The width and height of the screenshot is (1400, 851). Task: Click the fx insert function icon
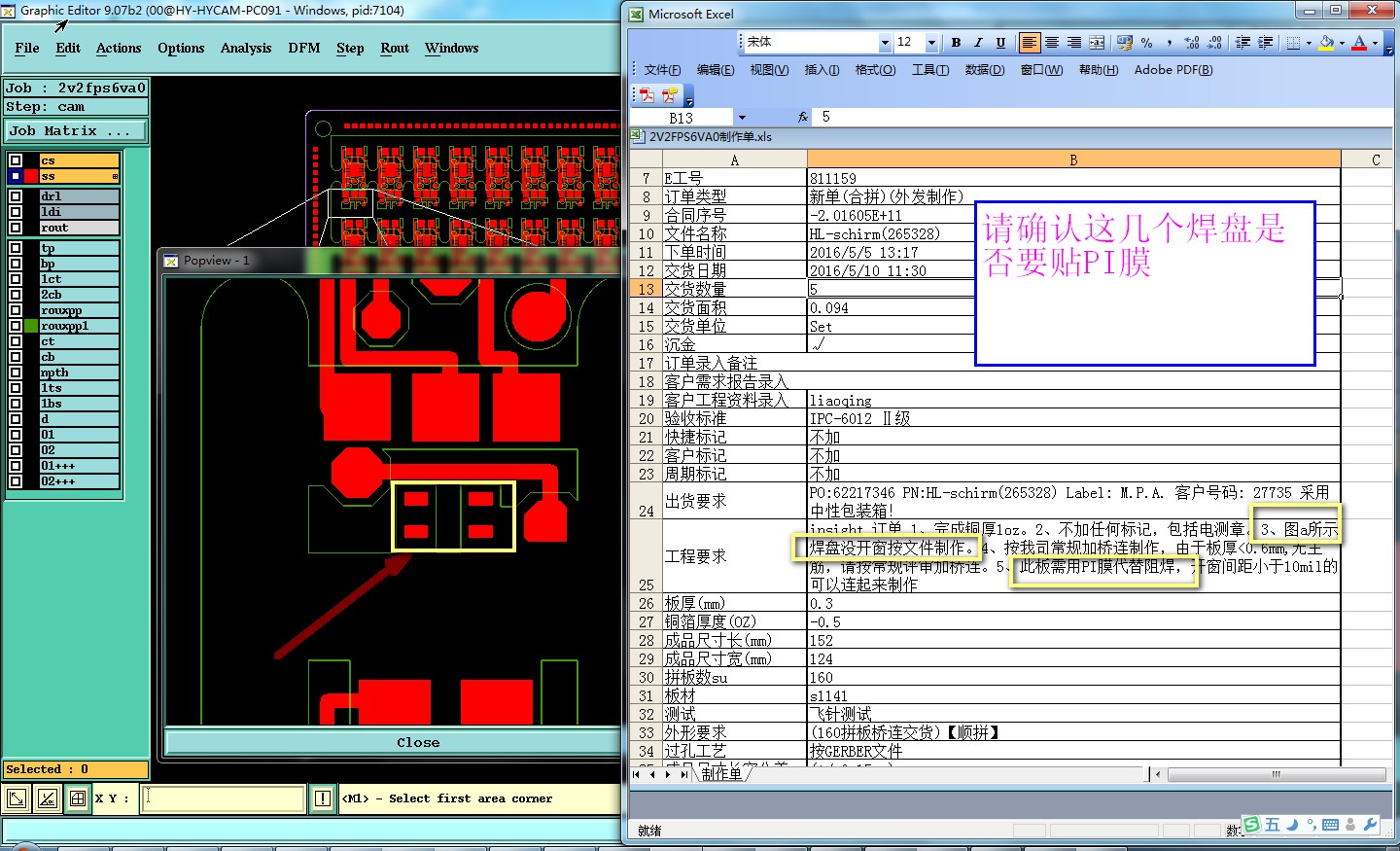click(x=802, y=117)
